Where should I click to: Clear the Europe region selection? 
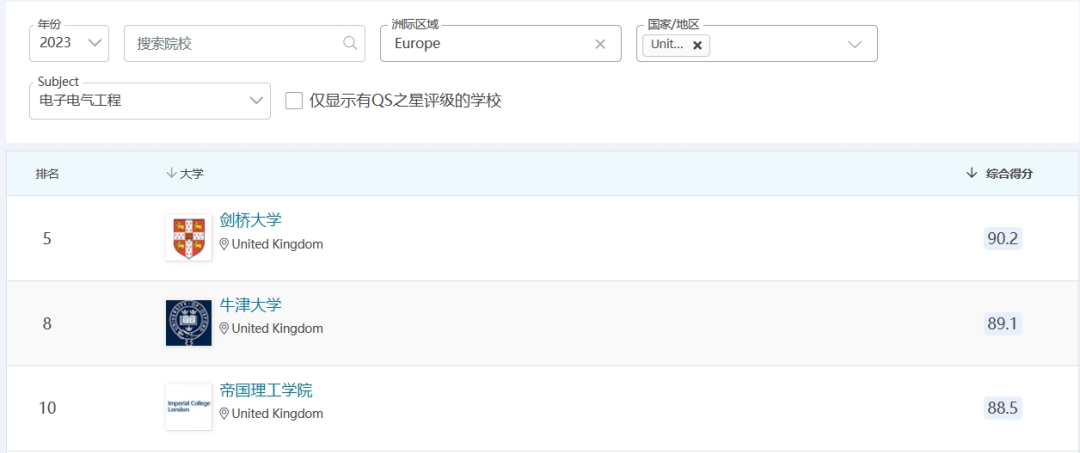[x=600, y=44]
